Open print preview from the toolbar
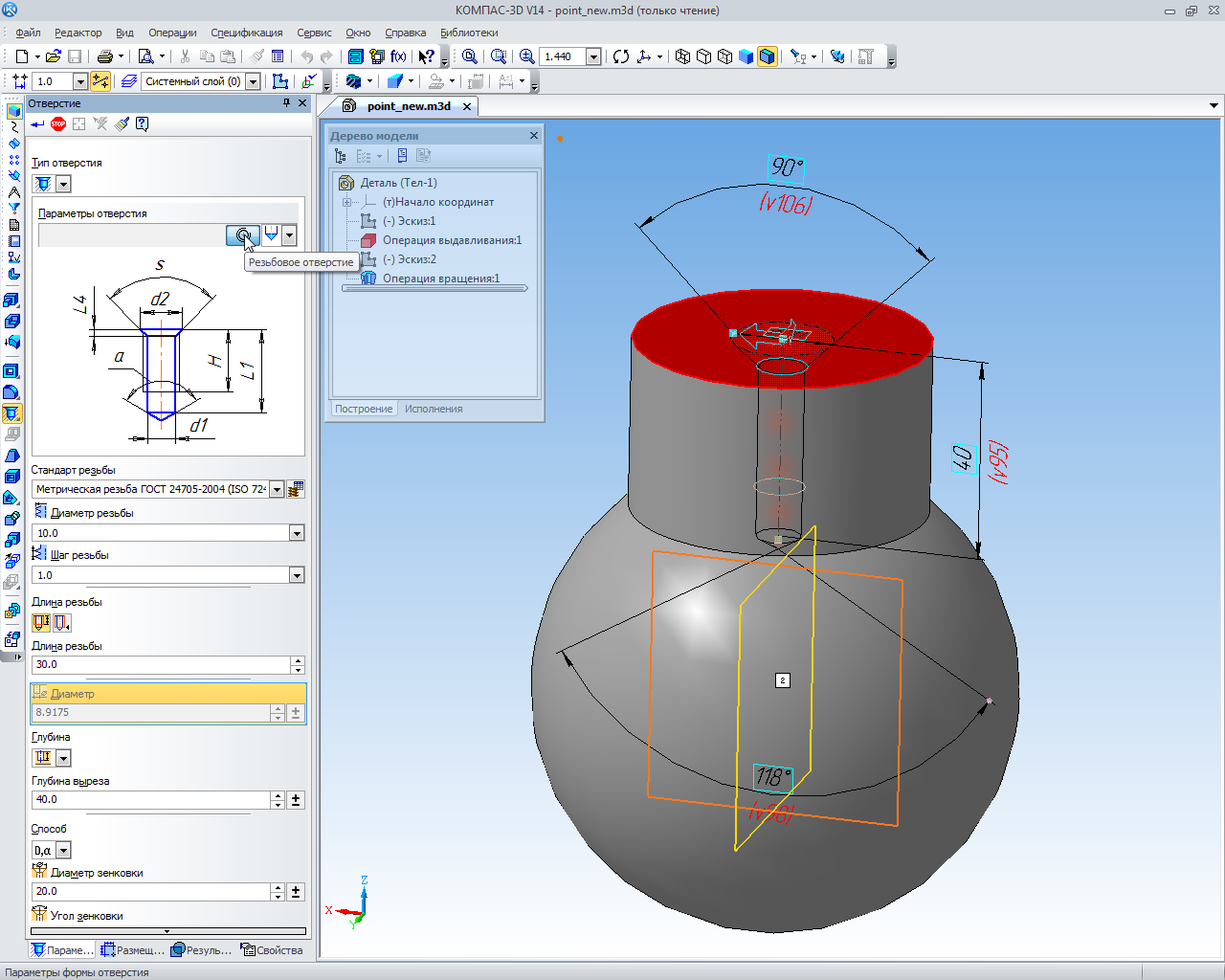This screenshot has height=980, width=1225. click(145, 56)
